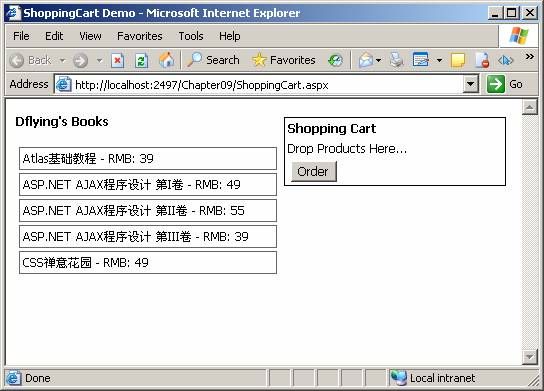Open the Search pane
This screenshot has width=544, height=391.
[213, 60]
